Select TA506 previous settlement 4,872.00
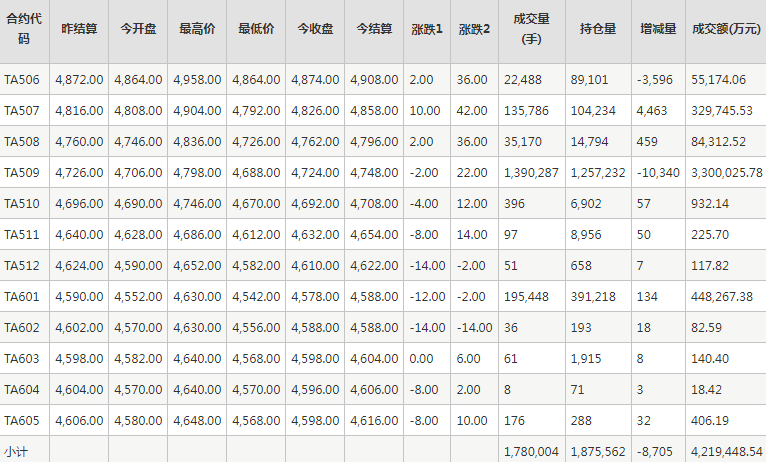This screenshot has height=462, width=766. (x=79, y=80)
